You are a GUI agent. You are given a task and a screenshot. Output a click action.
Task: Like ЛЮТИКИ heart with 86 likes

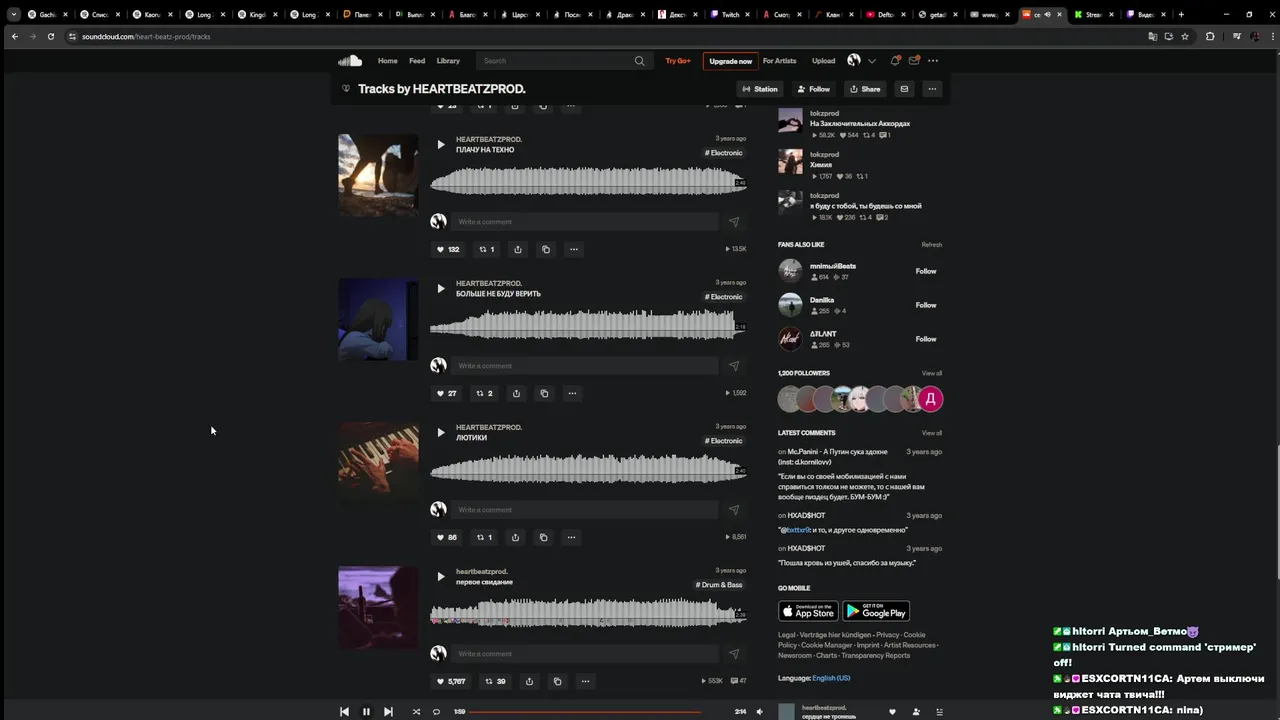point(446,537)
